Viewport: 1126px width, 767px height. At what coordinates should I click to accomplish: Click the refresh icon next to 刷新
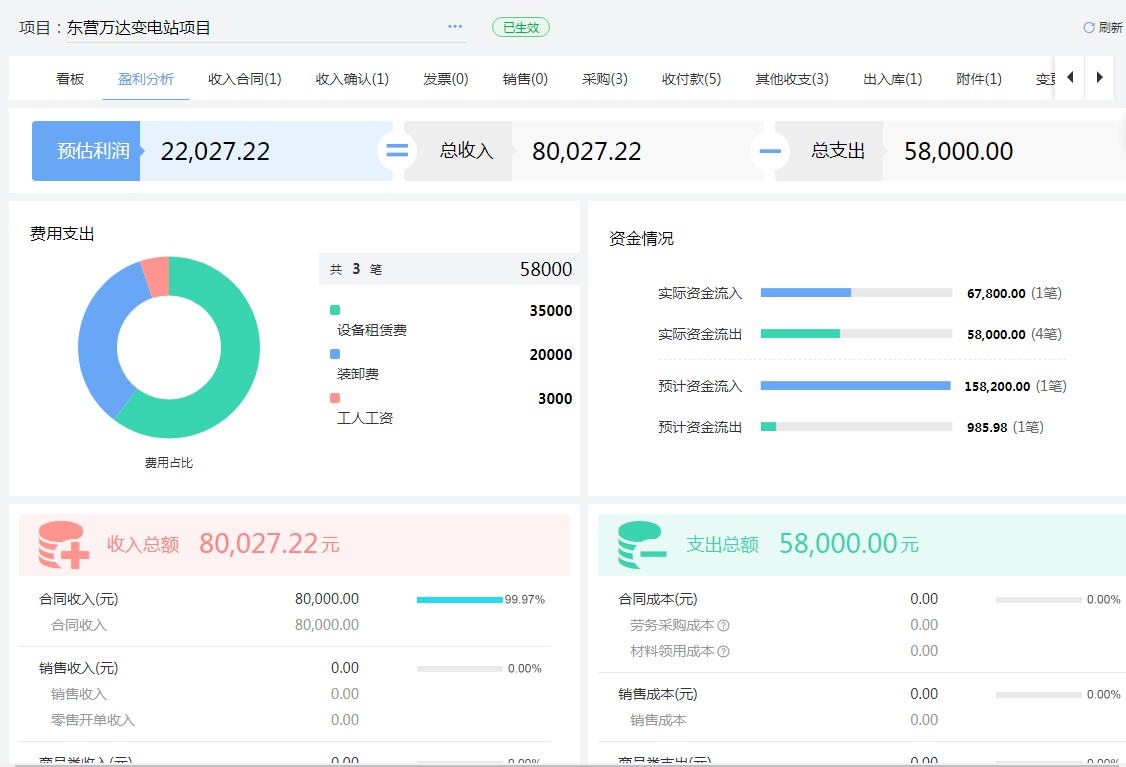click(1089, 27)
